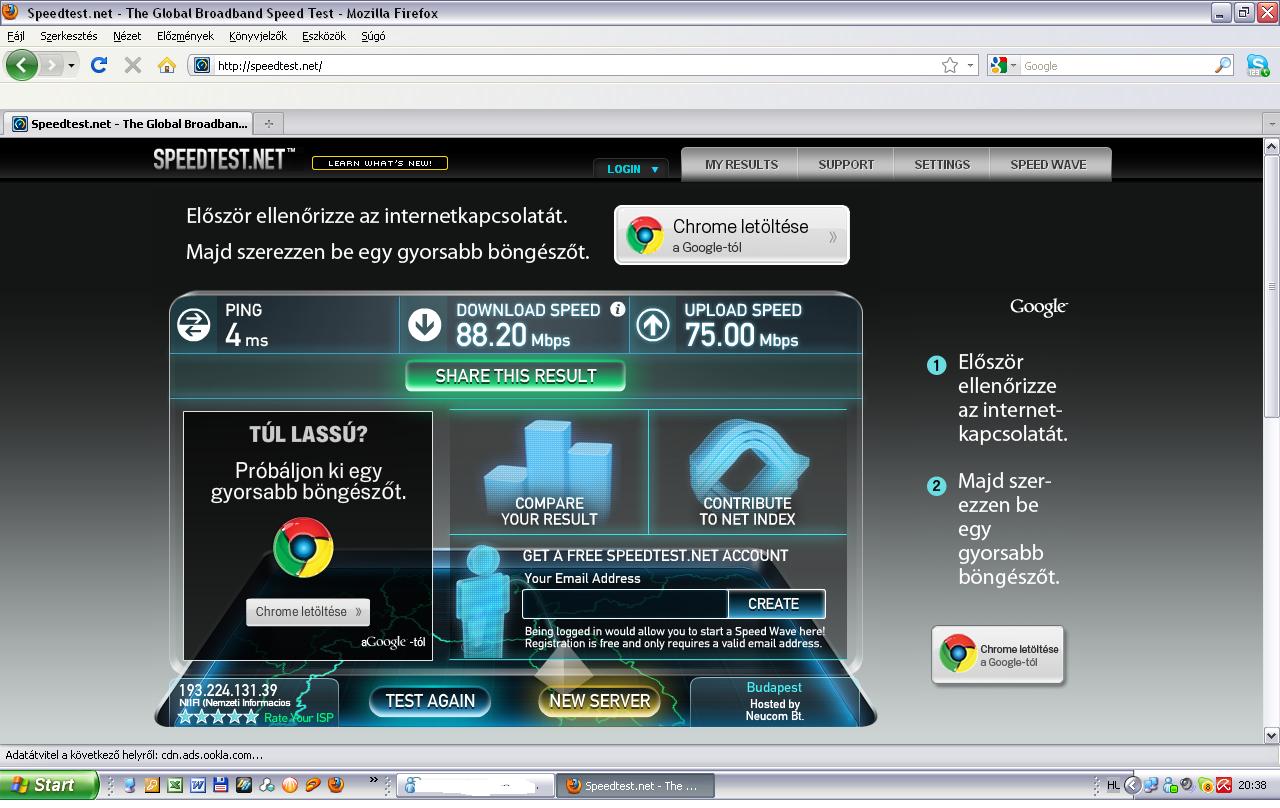Viewport: 1280px width, 808px height.
Task: Click the TEST AGAIN button
Action: [x=430, y=701]
